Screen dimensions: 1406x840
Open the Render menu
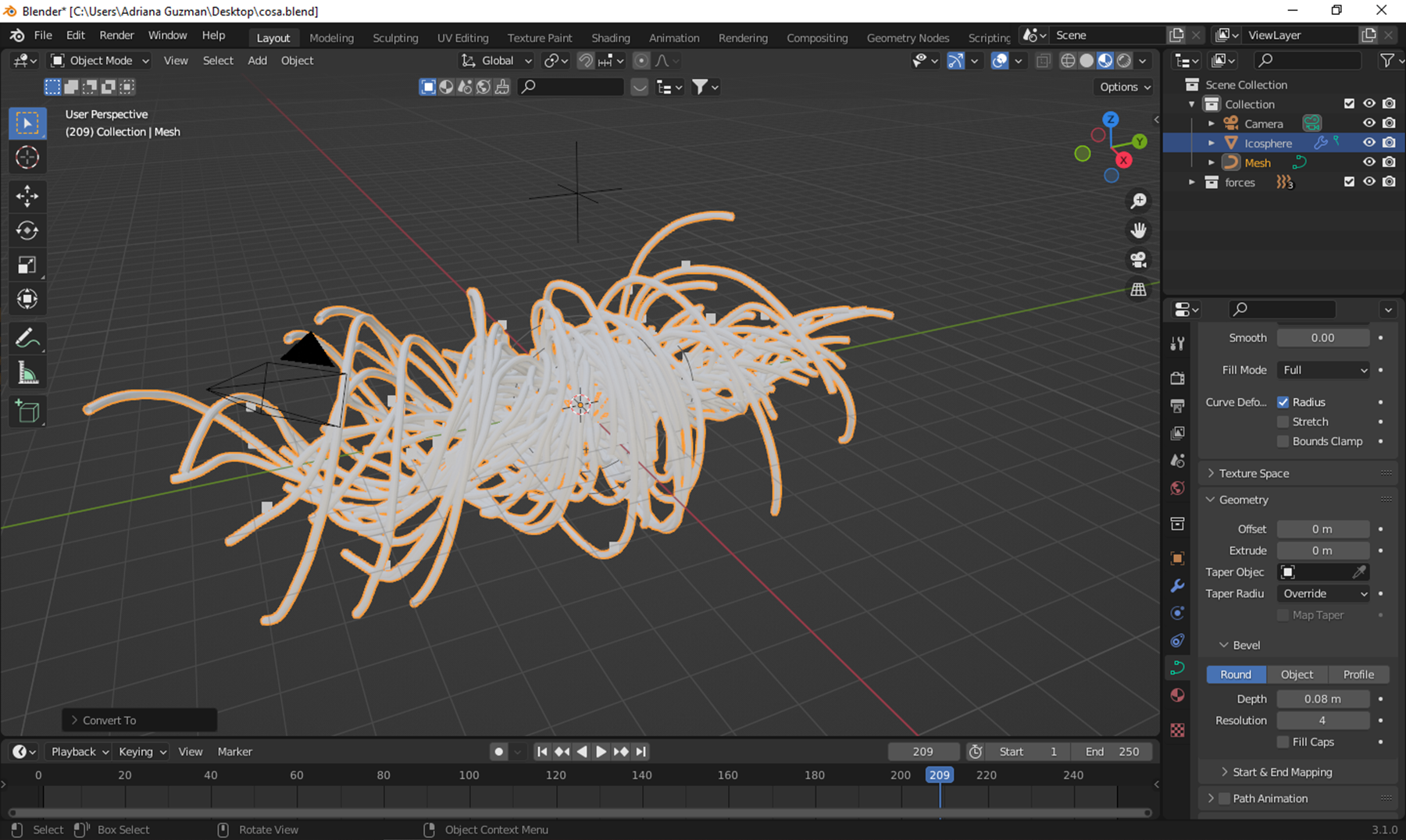pyautogui.click(x=116, y=35)
